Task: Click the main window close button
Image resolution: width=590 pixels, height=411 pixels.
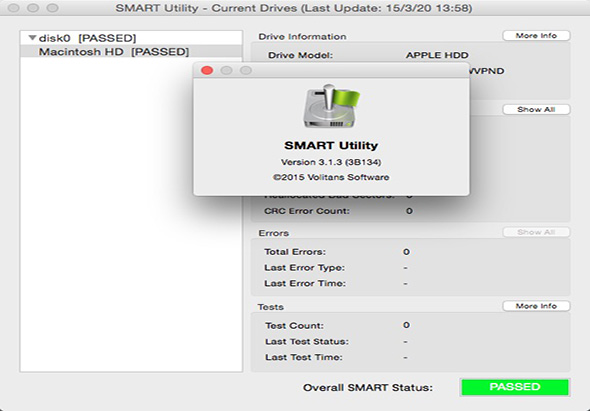Action: coord(13,8)
